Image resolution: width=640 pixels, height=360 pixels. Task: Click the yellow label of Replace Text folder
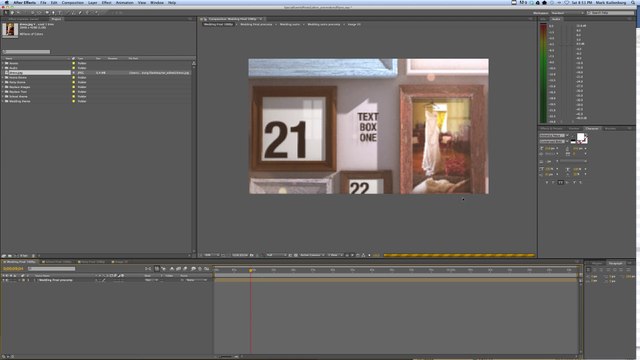[73, 92]
